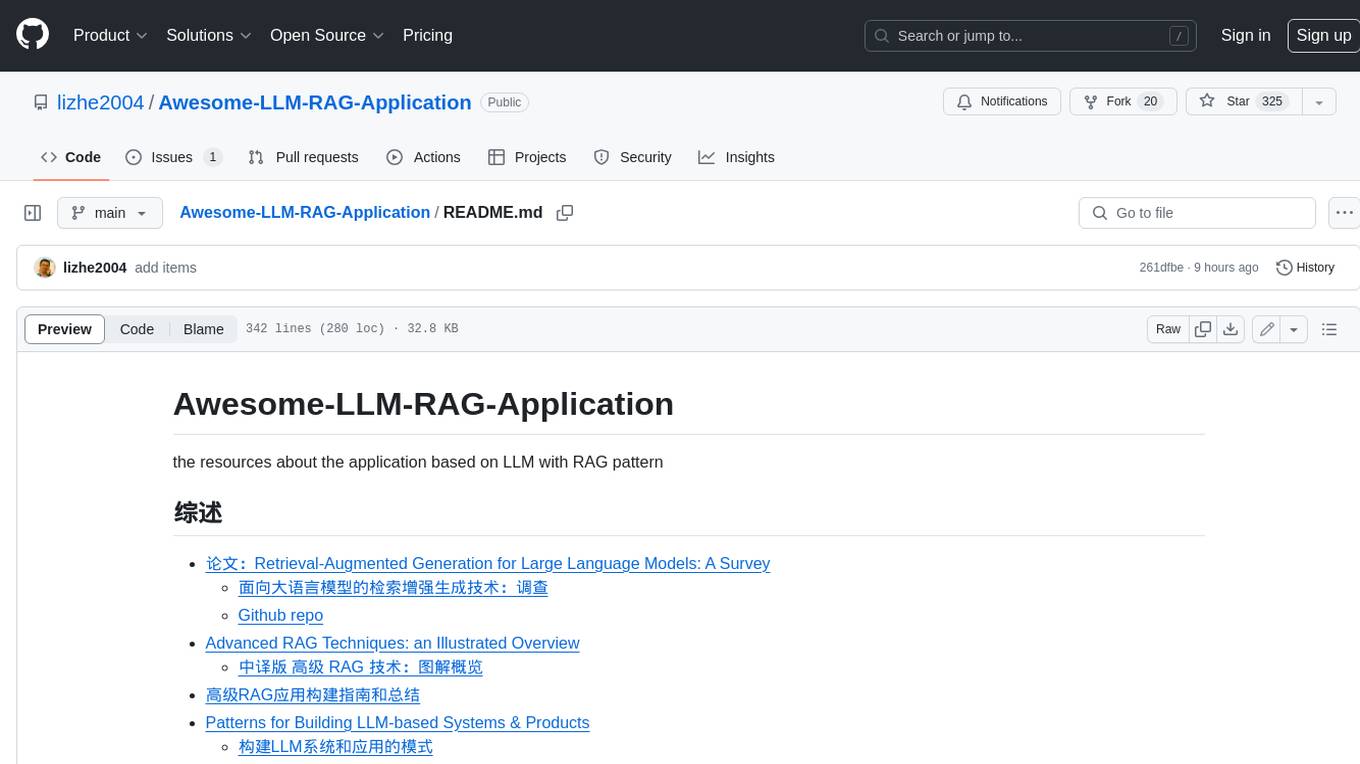The width and height of the screenshot is (1360, 764).
Task: Click the Issues counter badge 1
Action: click(212, 157)
